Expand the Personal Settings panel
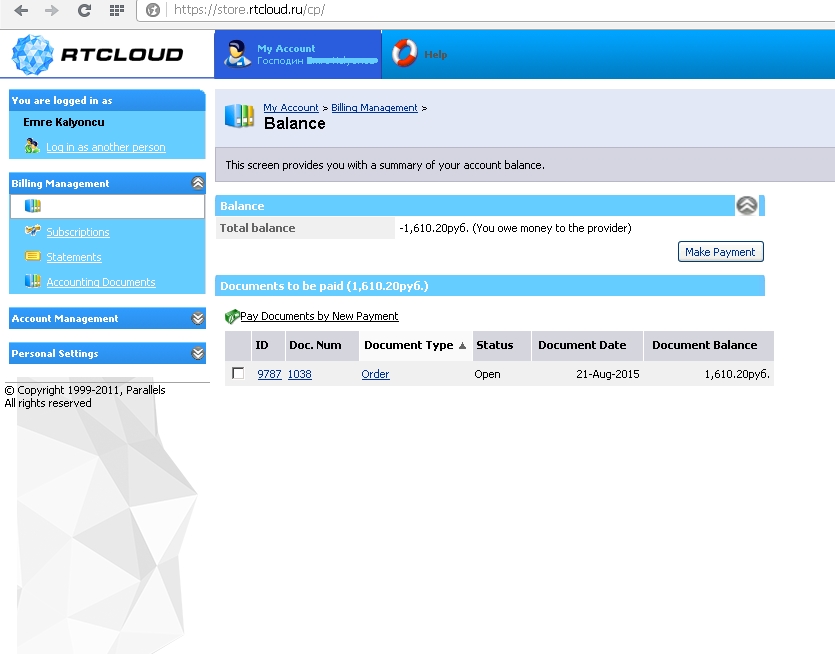This screenshot has height=654, width=835. tap(198, 354)
